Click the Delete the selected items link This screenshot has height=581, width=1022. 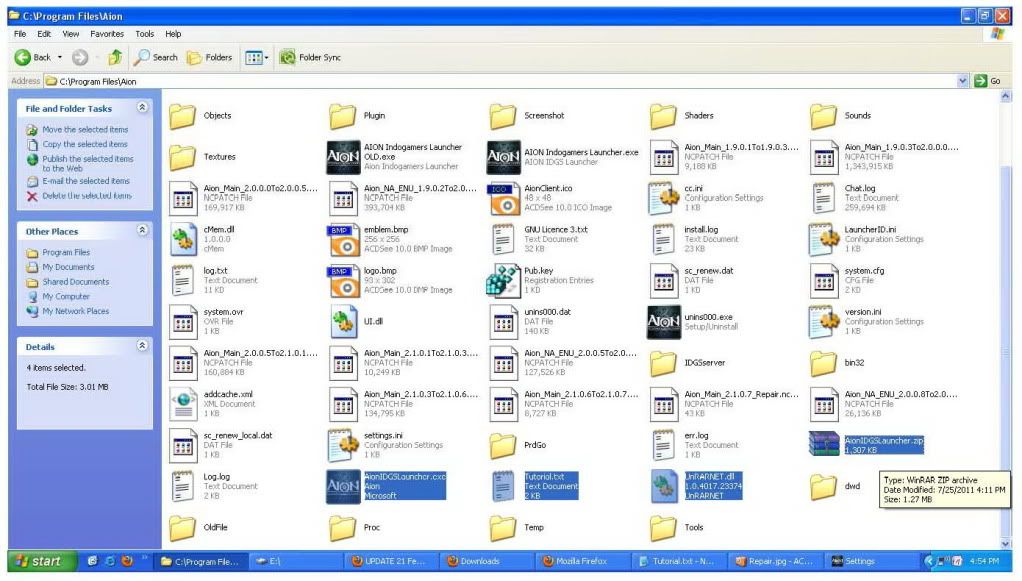(x=86, y=196)
